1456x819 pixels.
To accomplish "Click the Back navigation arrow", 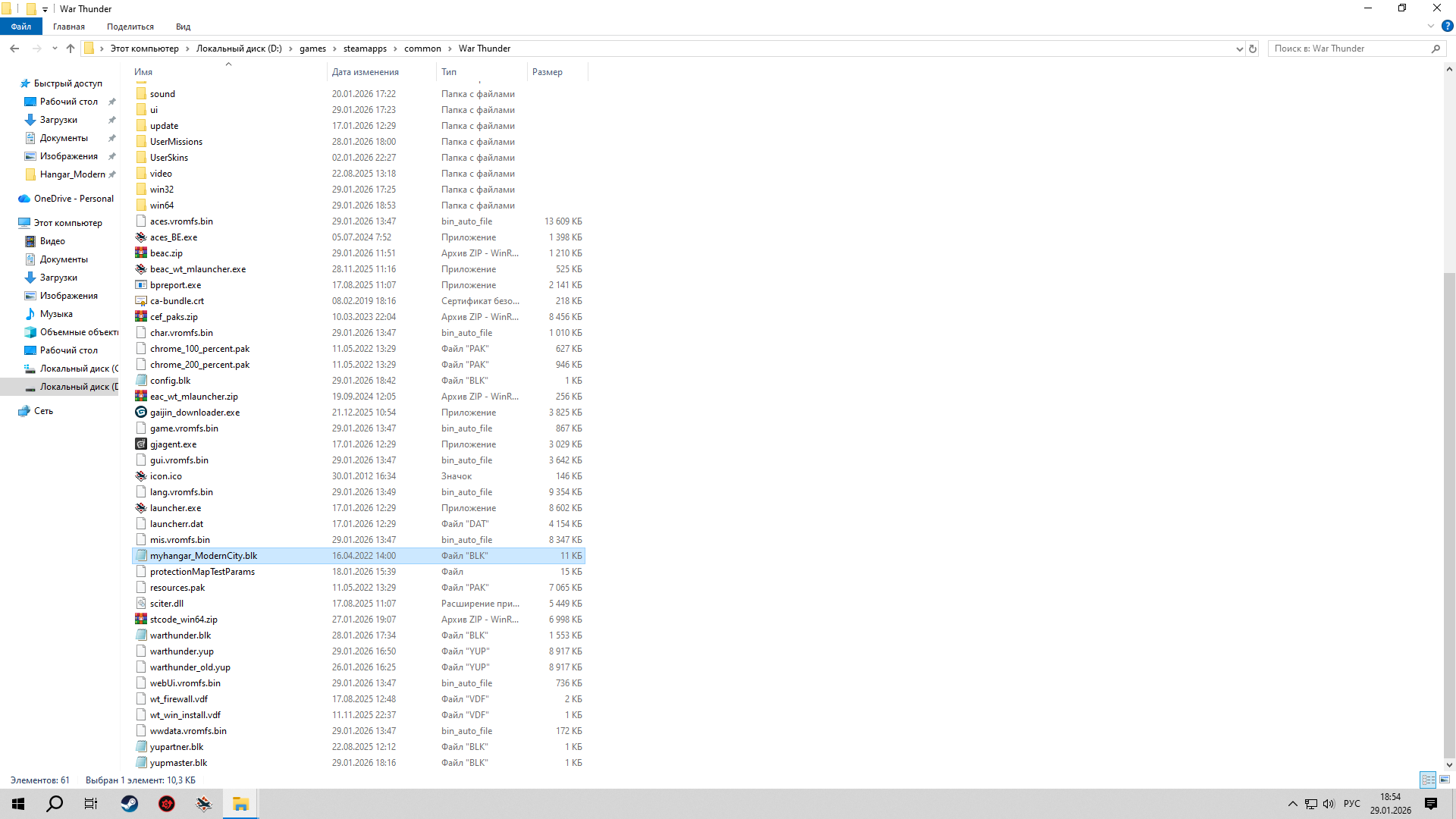I will 14,49.
